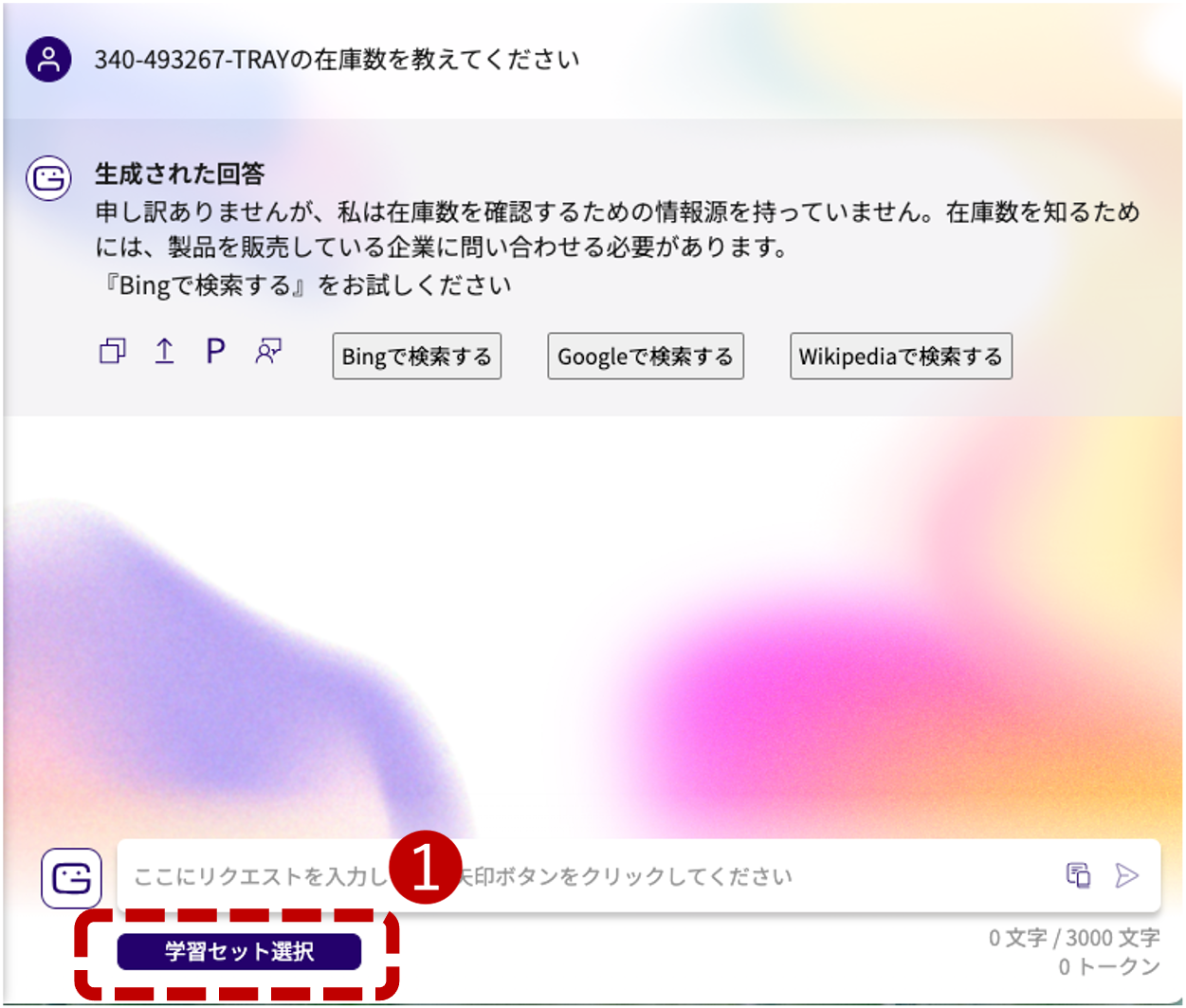1186x1008 pixels.
Task: Search with the Googleで検索する button
Action: coord(645,357)
